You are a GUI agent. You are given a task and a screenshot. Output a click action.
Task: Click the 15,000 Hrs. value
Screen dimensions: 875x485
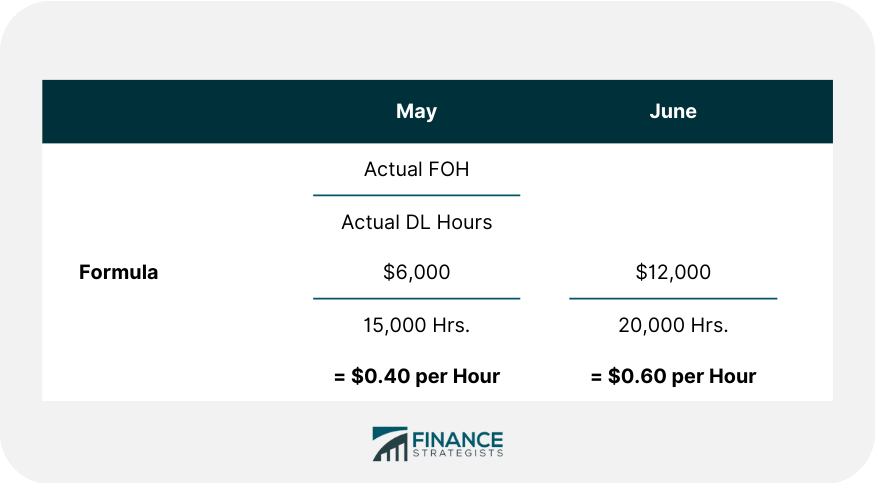tap(416, 325)
